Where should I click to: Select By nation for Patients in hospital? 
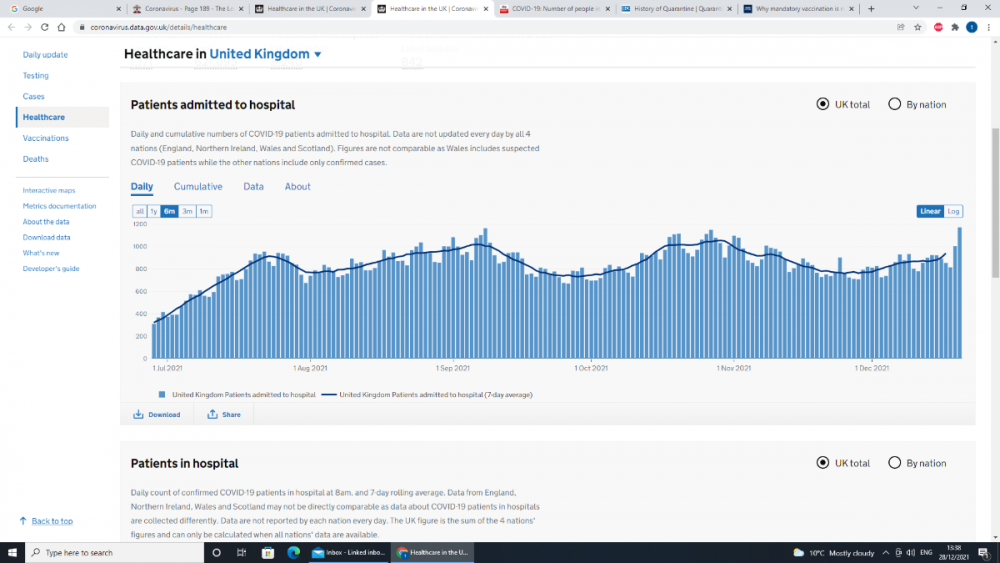pyautogui.click(x=895, y=463)
